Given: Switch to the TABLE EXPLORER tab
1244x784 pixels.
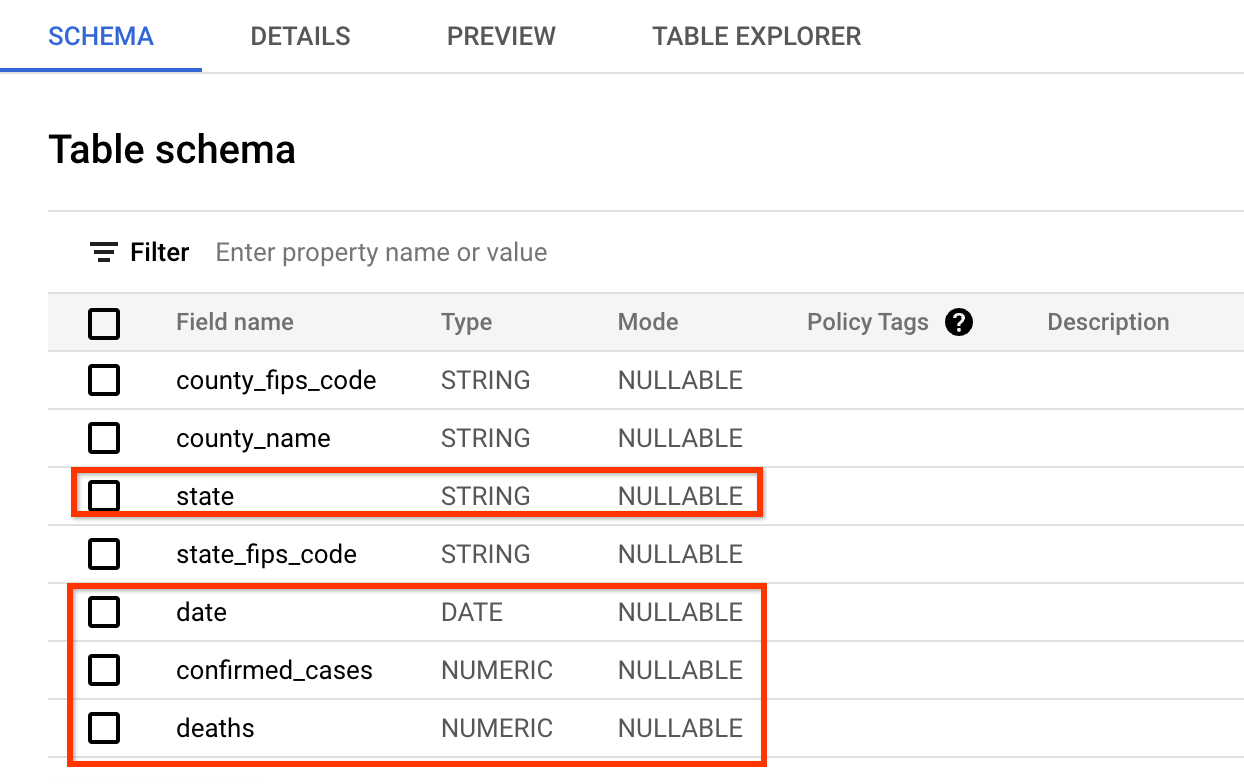Looking at the screenshot, I should pyautogui.click(x=756, y=36).
